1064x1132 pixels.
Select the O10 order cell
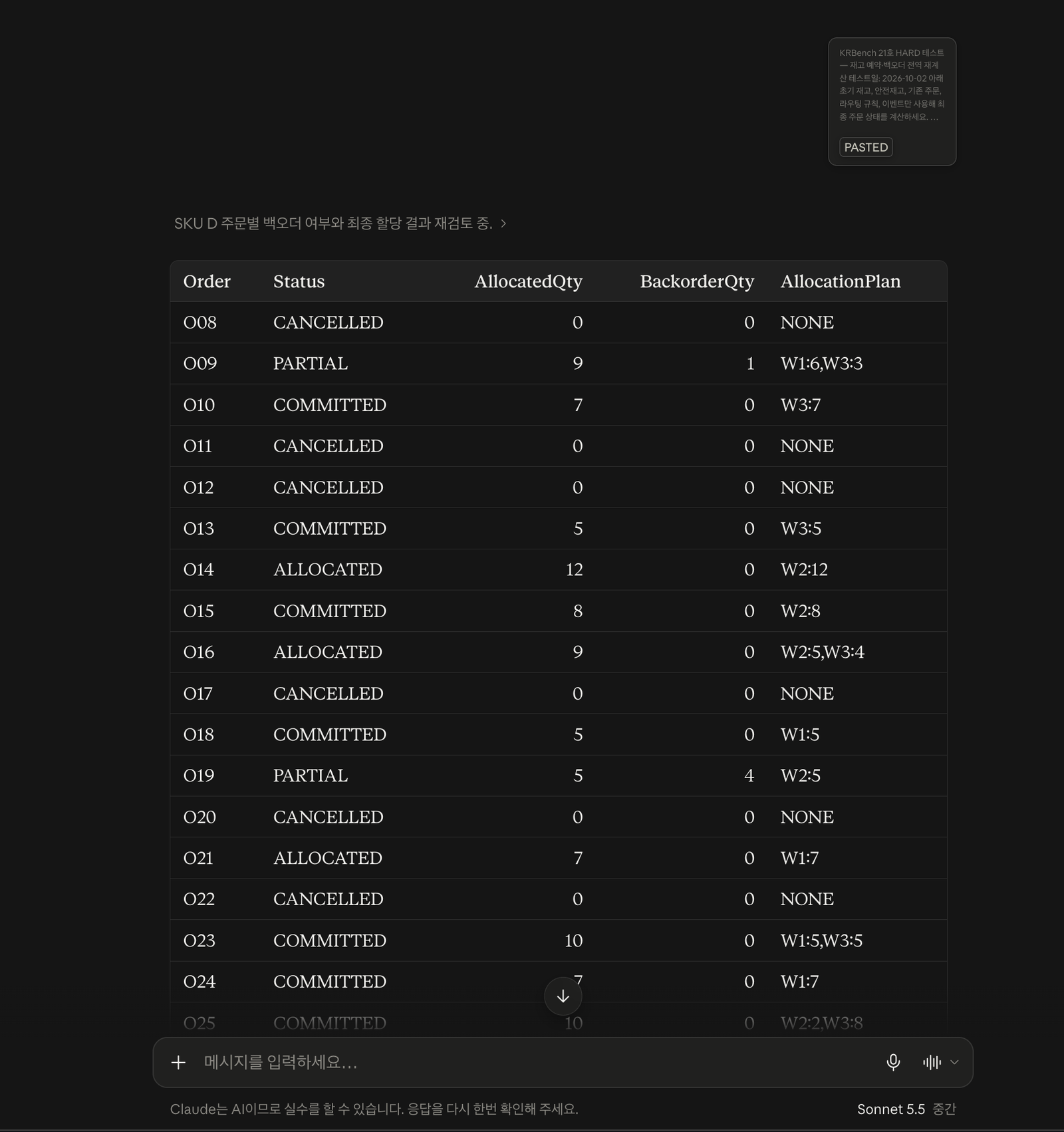click(199, 405)
